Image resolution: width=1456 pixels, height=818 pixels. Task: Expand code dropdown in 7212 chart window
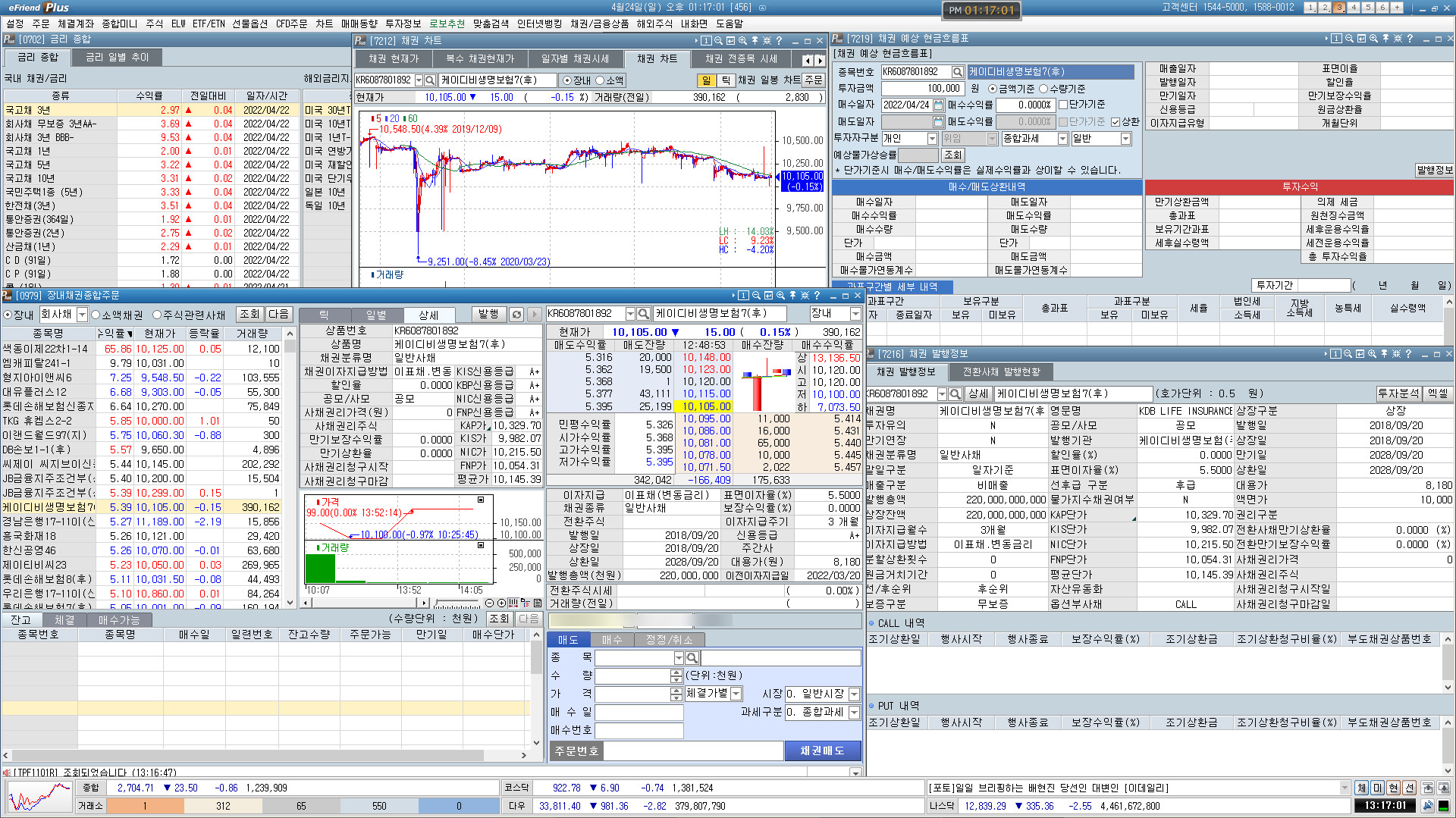419,80
